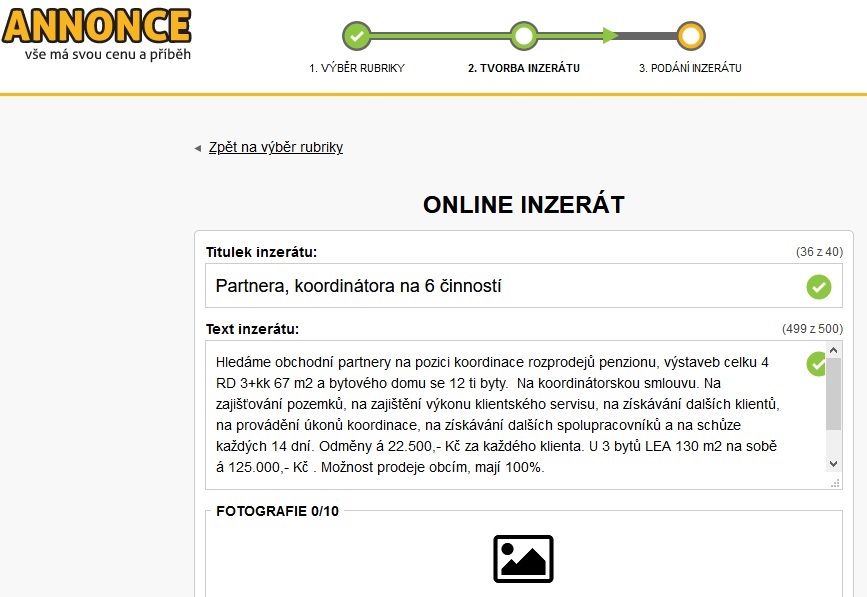
Task: Focus the Titulek inzerátu input field
Action: [524, 286]
